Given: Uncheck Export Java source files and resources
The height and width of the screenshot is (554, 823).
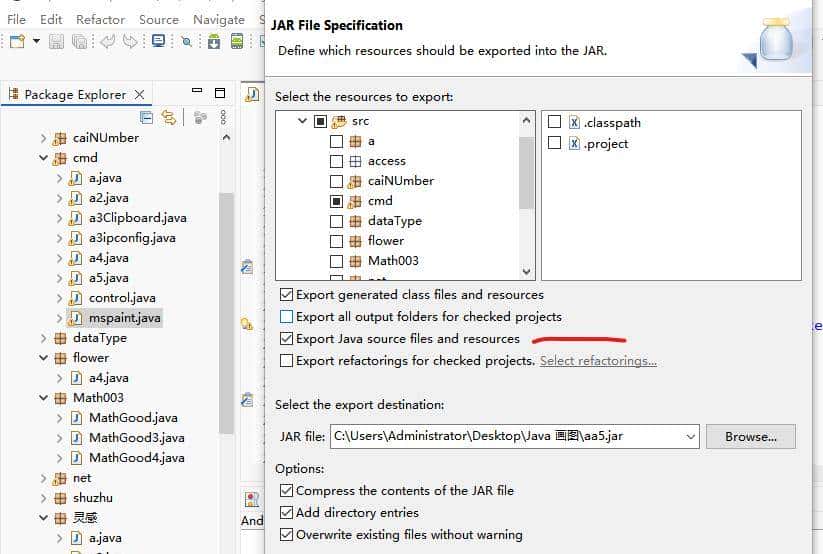Looking at the screenshot, I should point(286,339).
